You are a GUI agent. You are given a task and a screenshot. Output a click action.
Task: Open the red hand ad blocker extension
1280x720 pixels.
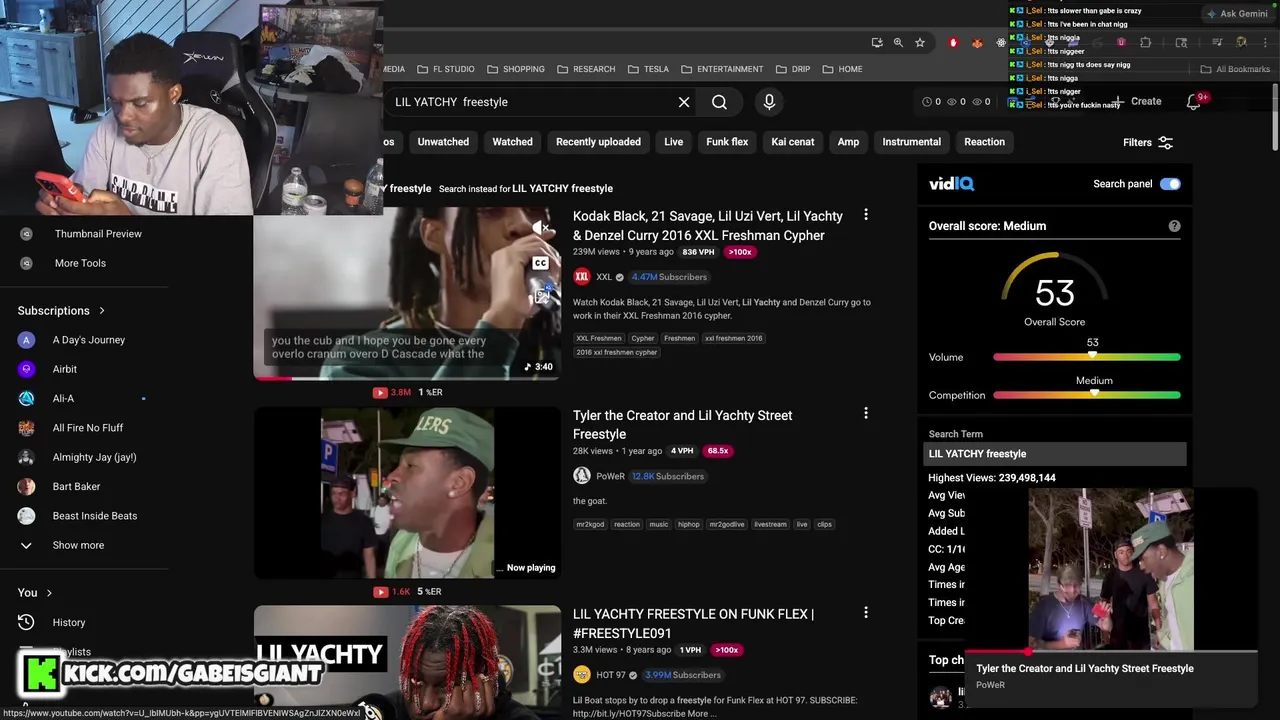953,43
